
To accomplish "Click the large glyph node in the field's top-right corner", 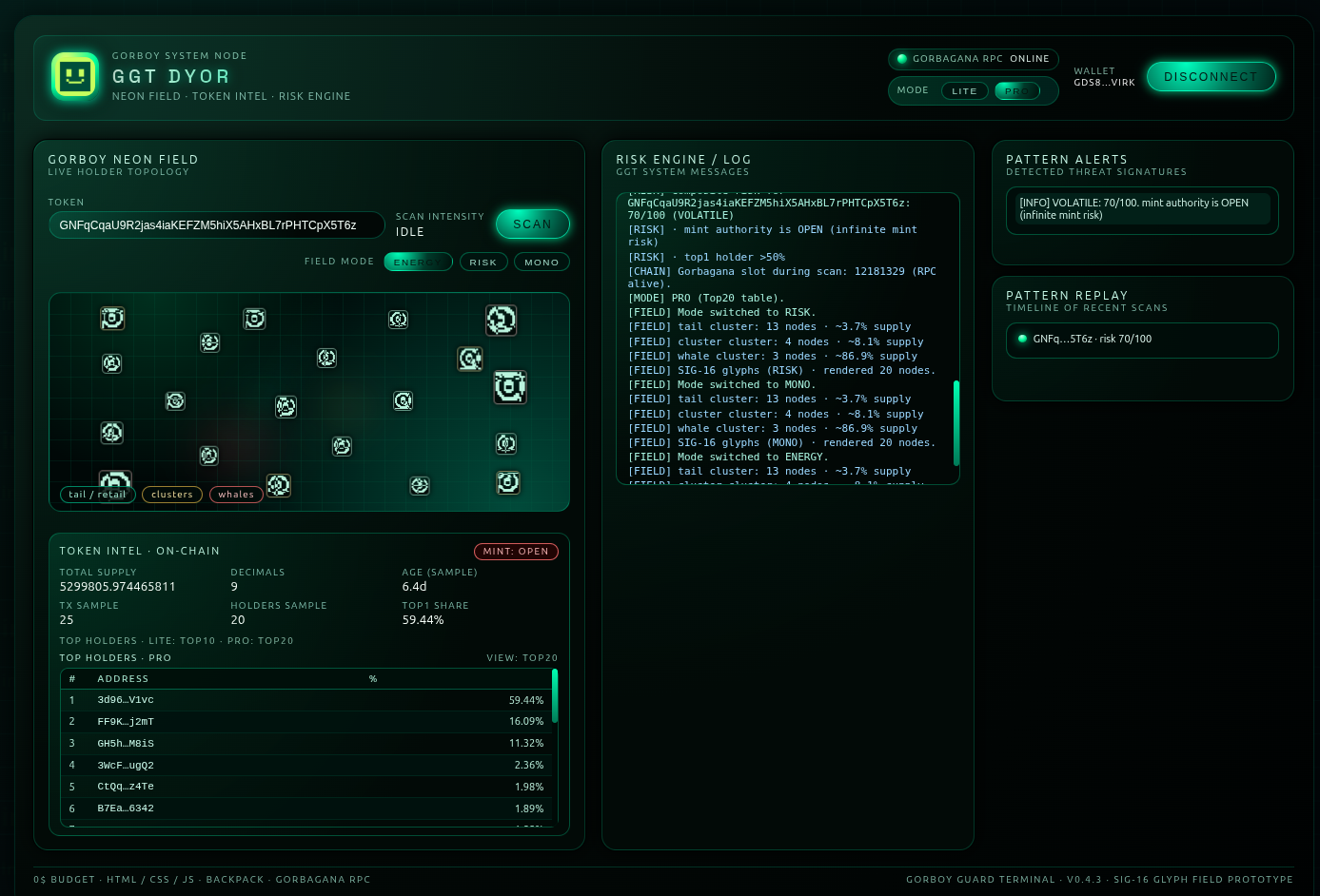I will (501, 320).
